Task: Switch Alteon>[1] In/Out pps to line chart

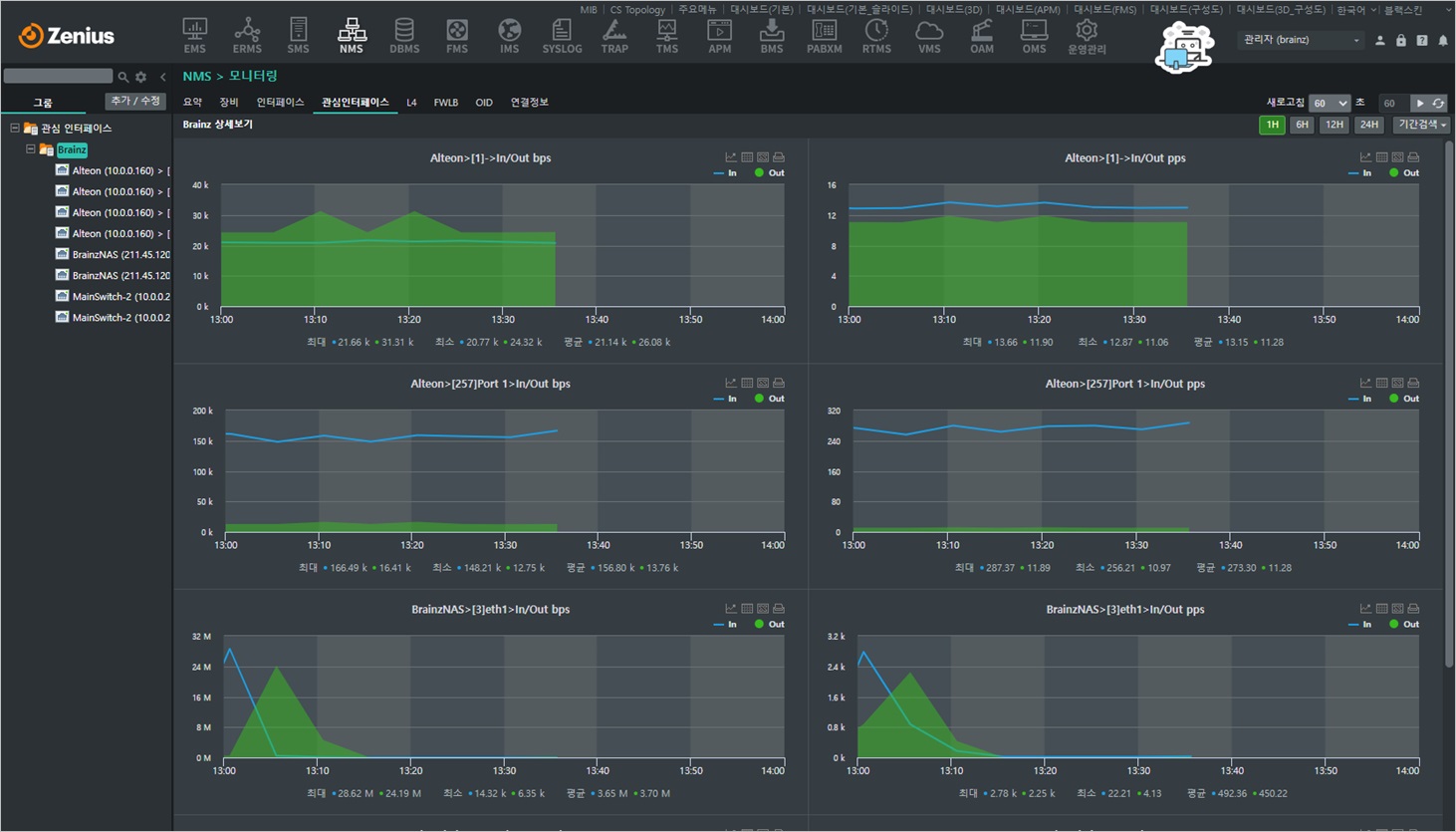Action: (1365, 157)
